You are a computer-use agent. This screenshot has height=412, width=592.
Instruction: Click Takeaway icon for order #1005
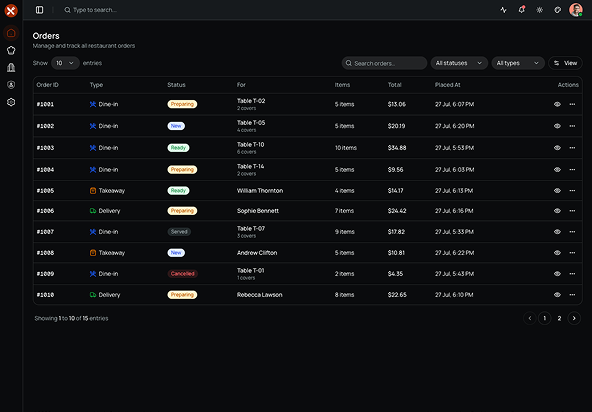[x=93, y=191]
